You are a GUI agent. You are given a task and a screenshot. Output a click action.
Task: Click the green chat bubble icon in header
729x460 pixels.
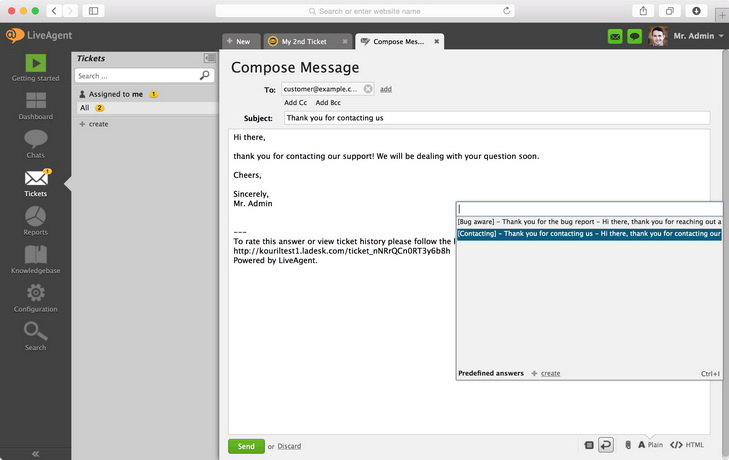[x=634, y=37]
